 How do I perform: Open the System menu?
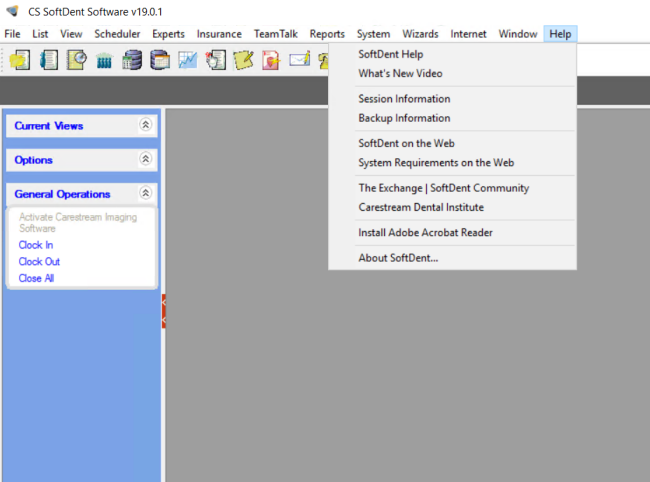374,34
